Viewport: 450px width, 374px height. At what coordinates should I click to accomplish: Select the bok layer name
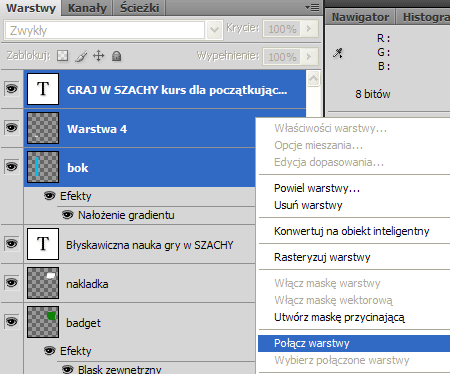78,168
